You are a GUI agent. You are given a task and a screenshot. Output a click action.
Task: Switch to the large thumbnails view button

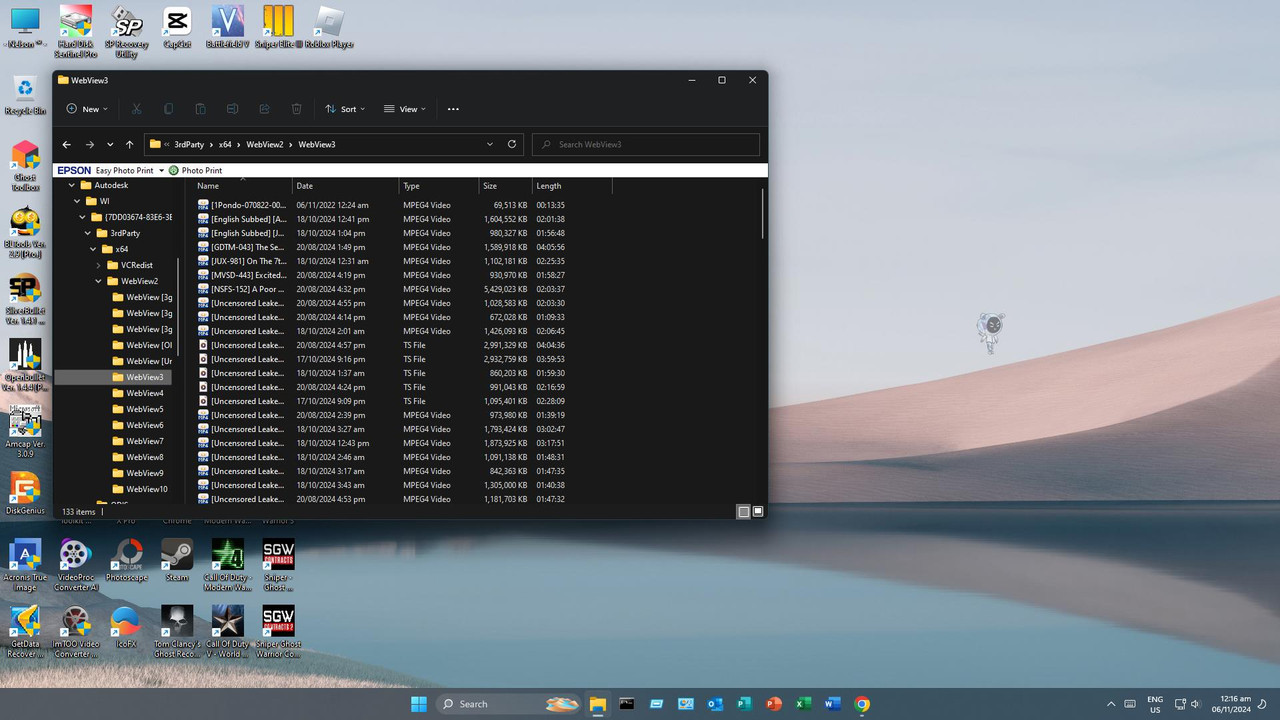click(x=758, y=511)
